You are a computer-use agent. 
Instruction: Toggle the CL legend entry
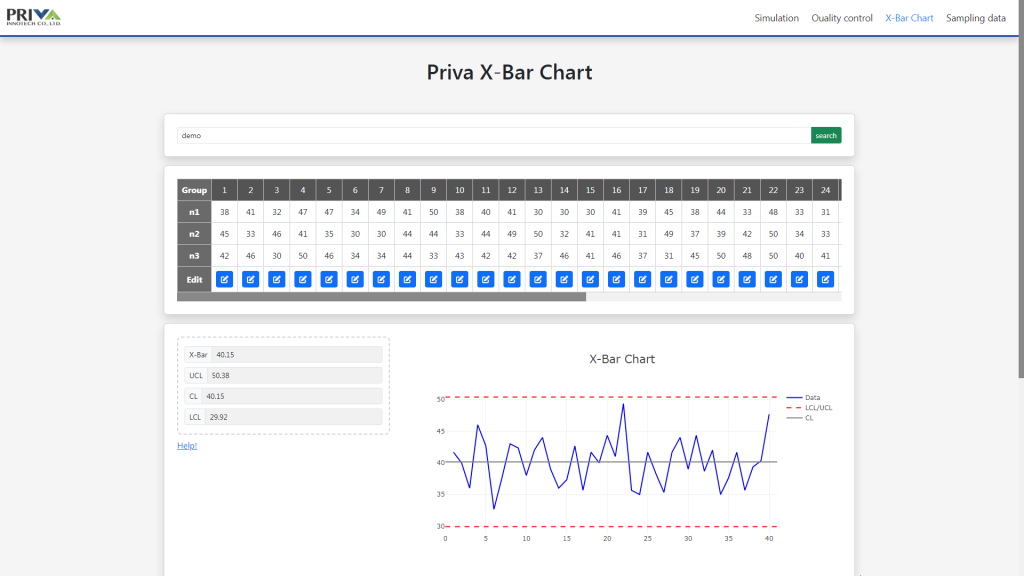point(800,418)
